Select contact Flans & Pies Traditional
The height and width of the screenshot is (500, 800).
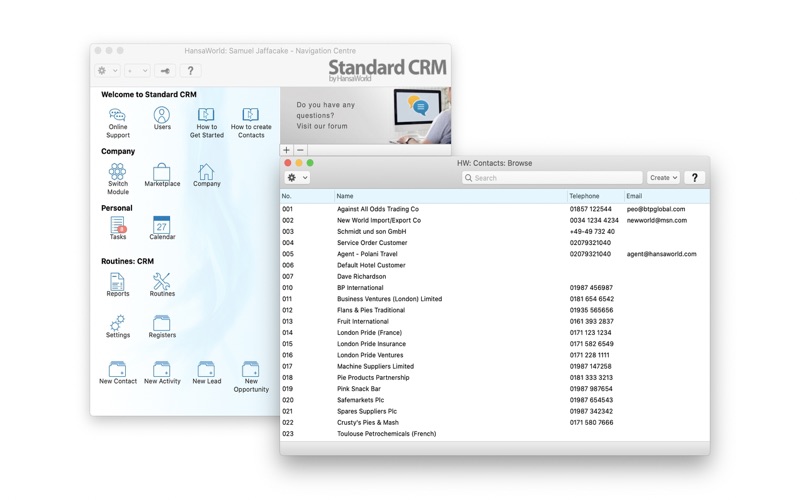point(494,310)
